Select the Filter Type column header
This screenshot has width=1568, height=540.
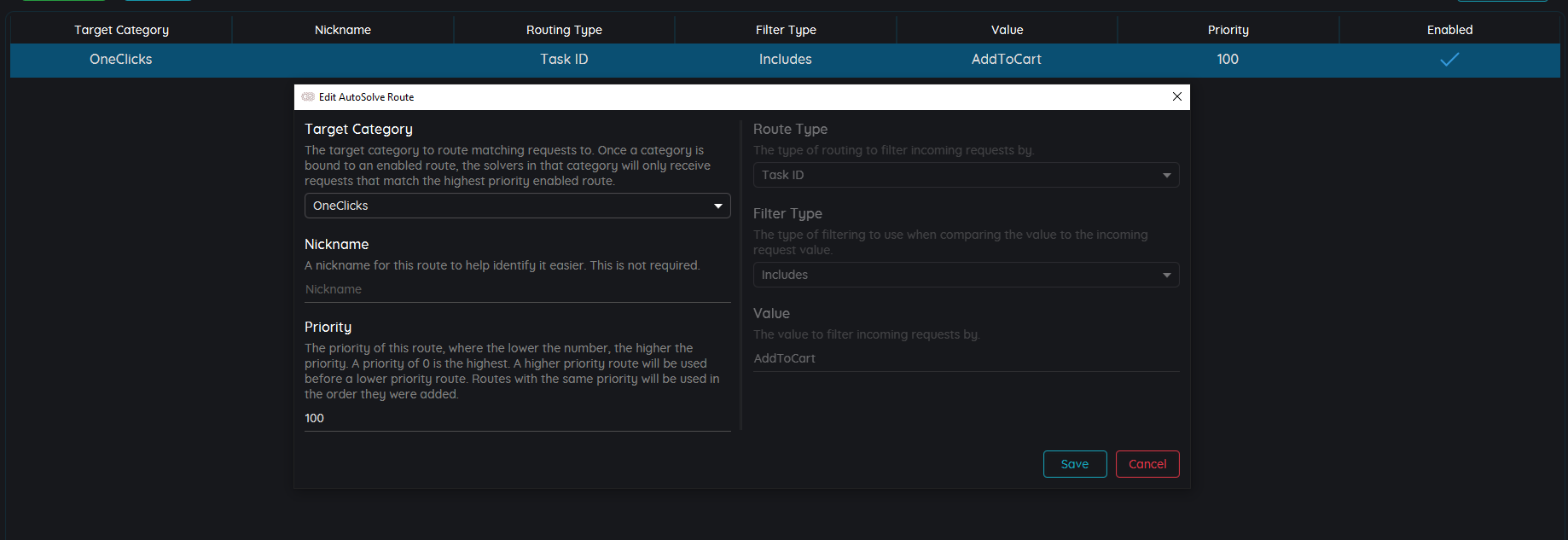pos(786,30)
